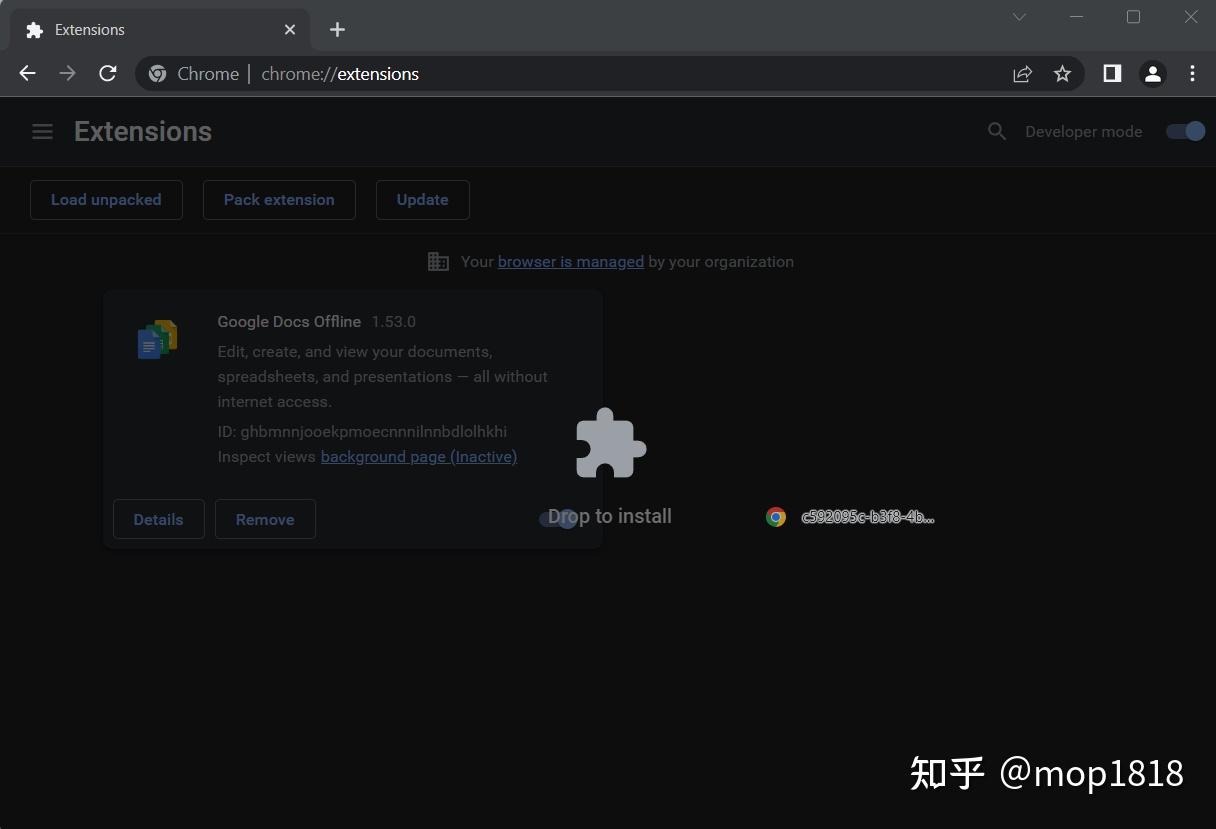Open the Extensions page hamburger menu

(x=42, y=131)
